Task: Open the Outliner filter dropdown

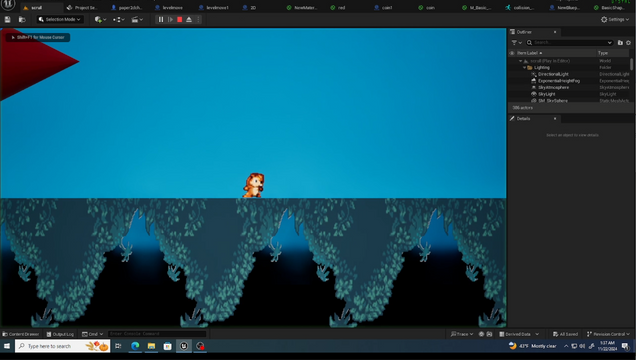Action: click(x=517, y=43)
